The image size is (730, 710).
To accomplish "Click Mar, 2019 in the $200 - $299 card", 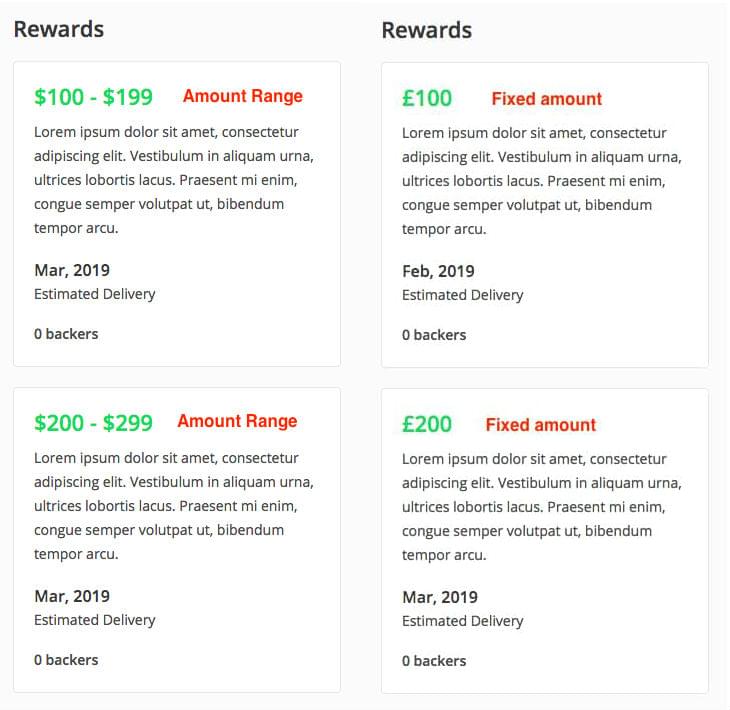I will [72, 596].
